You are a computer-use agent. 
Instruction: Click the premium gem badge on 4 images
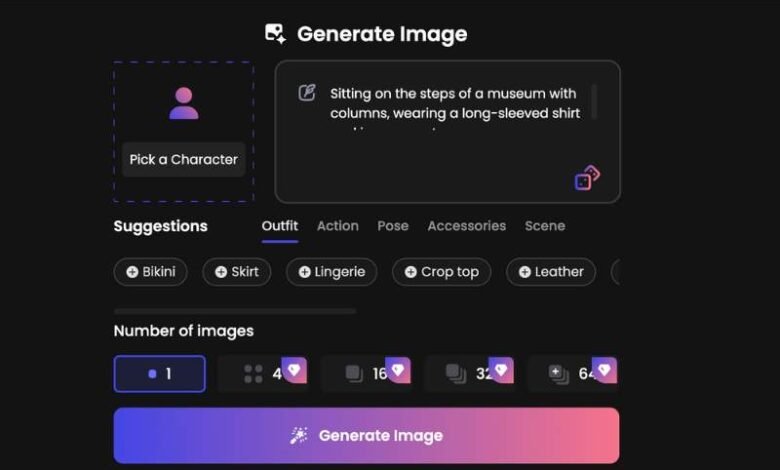point(294,370)
